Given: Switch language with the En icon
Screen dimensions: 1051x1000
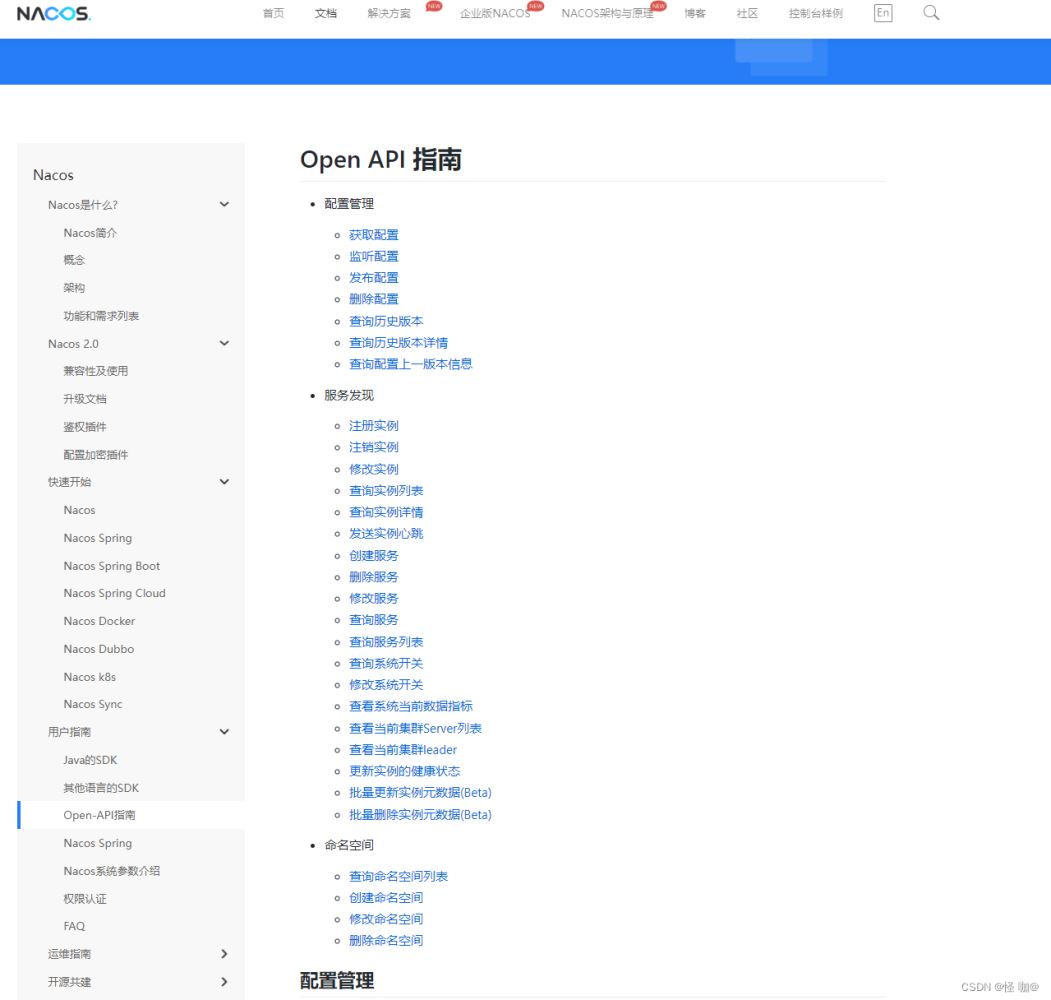Looking at the screenshot, I should pos(882,13).
